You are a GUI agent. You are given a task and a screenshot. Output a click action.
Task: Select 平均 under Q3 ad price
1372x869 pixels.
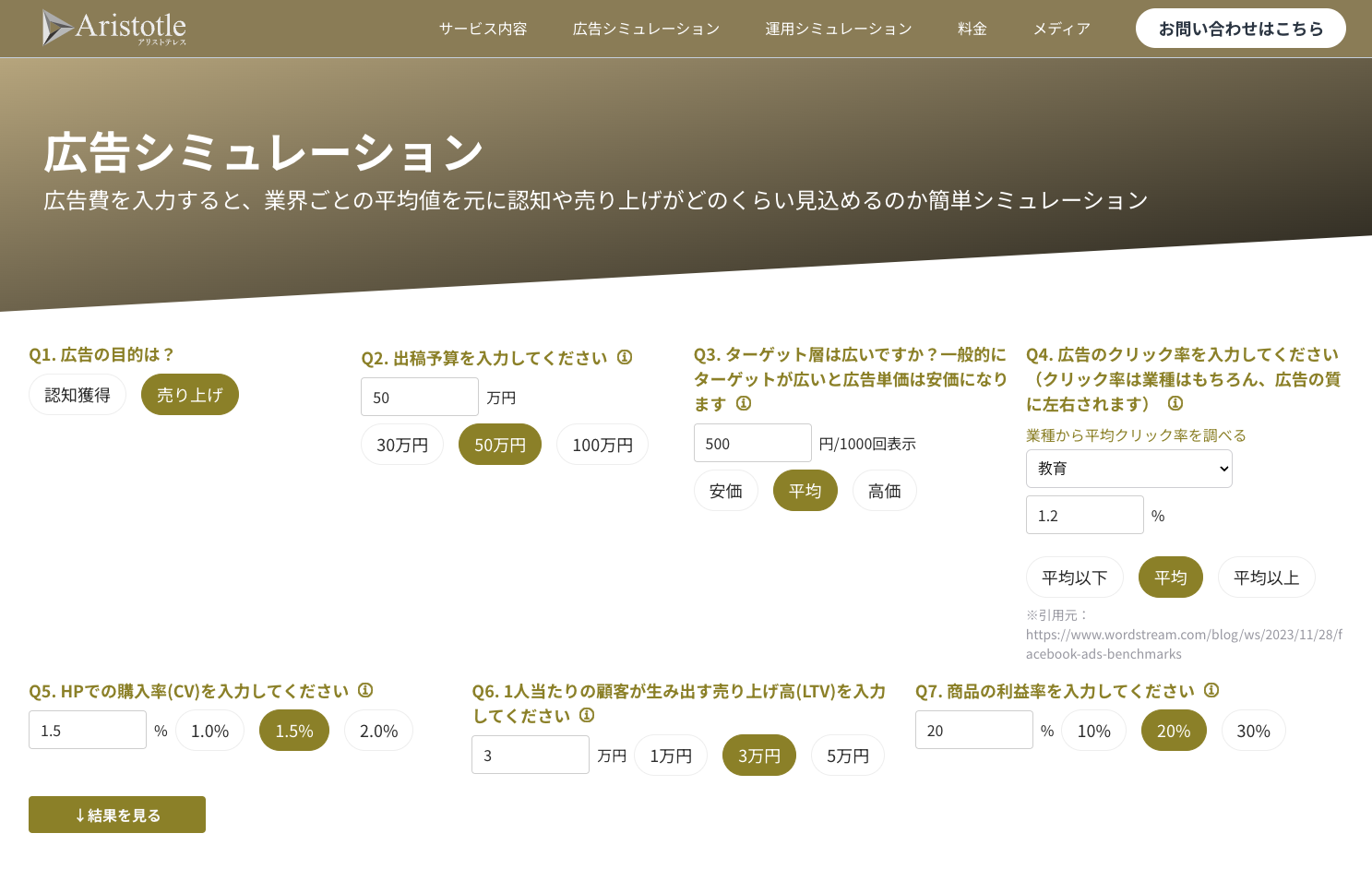coord(805,491)
